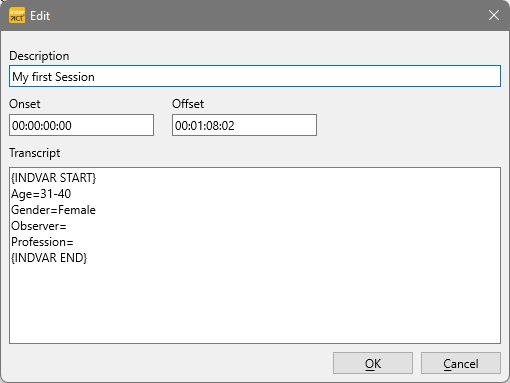Place cursor on the '{INDVAR START}' line
Screen dimensions: 510x383
(x=54, y=178)
